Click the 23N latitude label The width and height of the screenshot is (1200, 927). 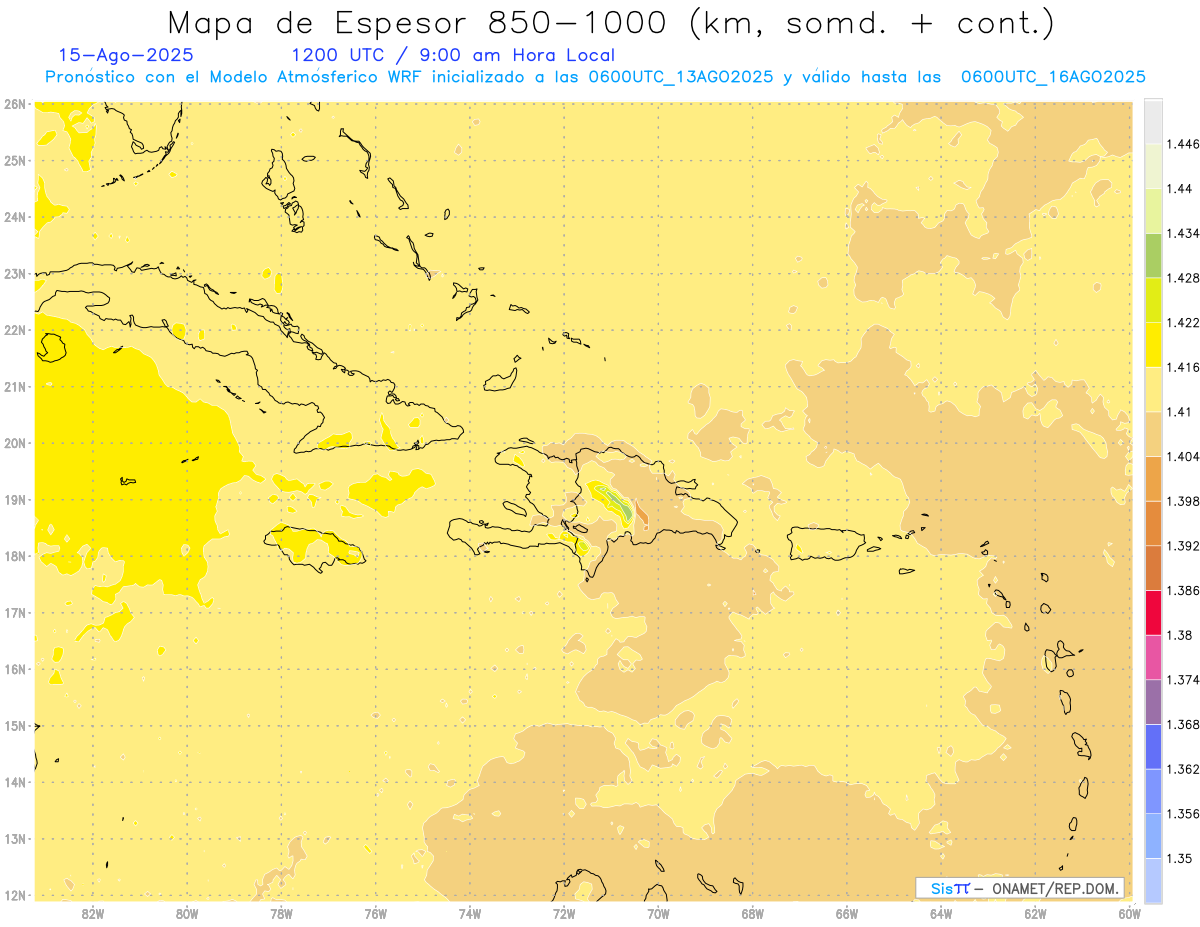pos(14,273)
